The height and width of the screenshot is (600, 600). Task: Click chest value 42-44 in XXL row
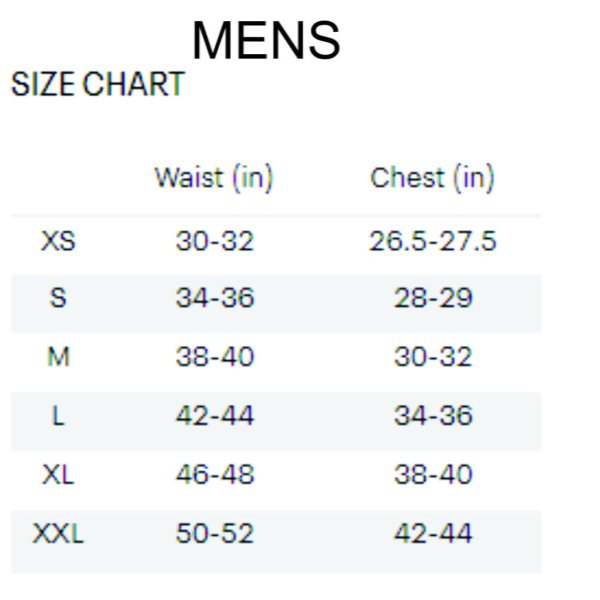pos(432,533)
